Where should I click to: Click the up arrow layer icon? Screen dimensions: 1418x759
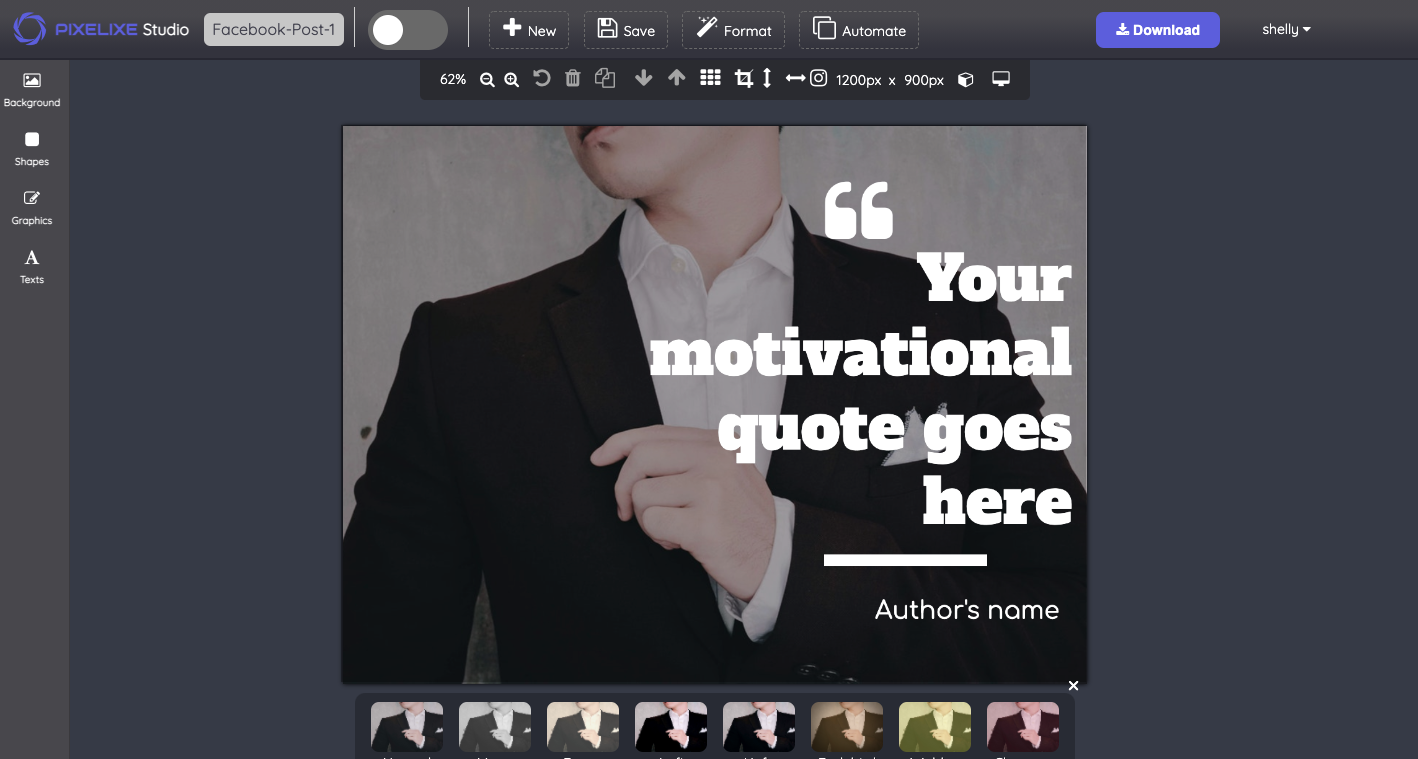677,78
